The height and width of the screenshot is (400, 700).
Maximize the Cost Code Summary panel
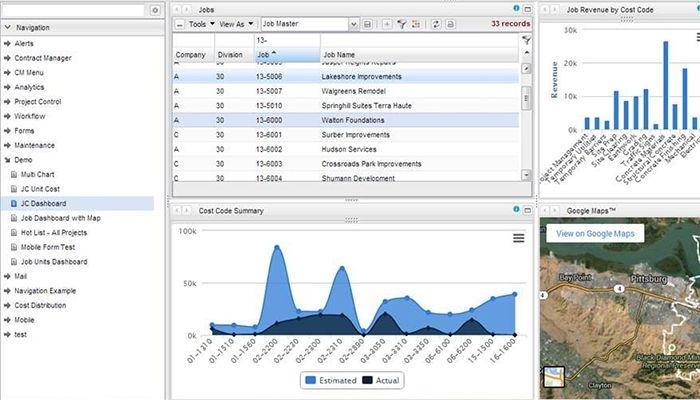(527, 210)
